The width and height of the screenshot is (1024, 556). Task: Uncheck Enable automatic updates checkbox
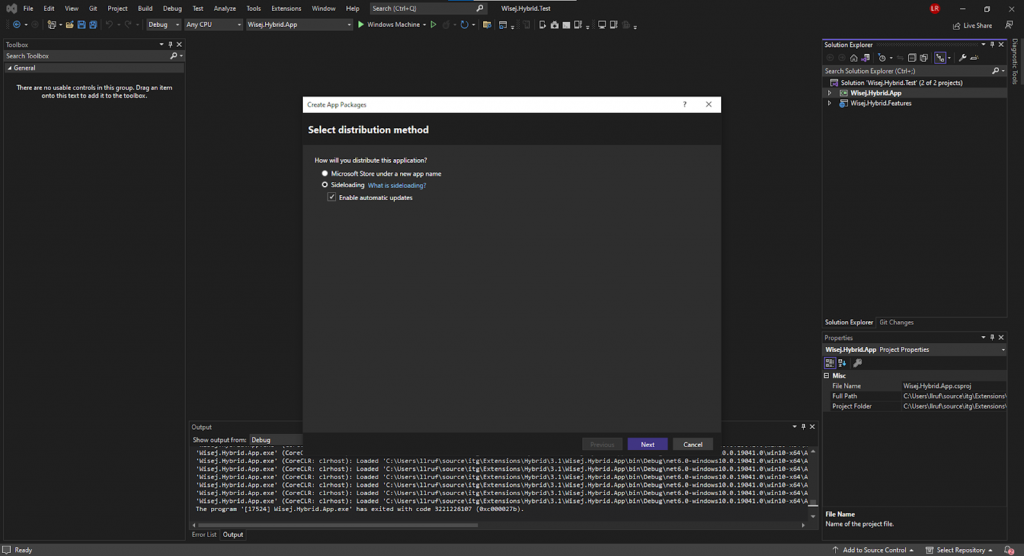pyautogui.click(x=332, y=197)
